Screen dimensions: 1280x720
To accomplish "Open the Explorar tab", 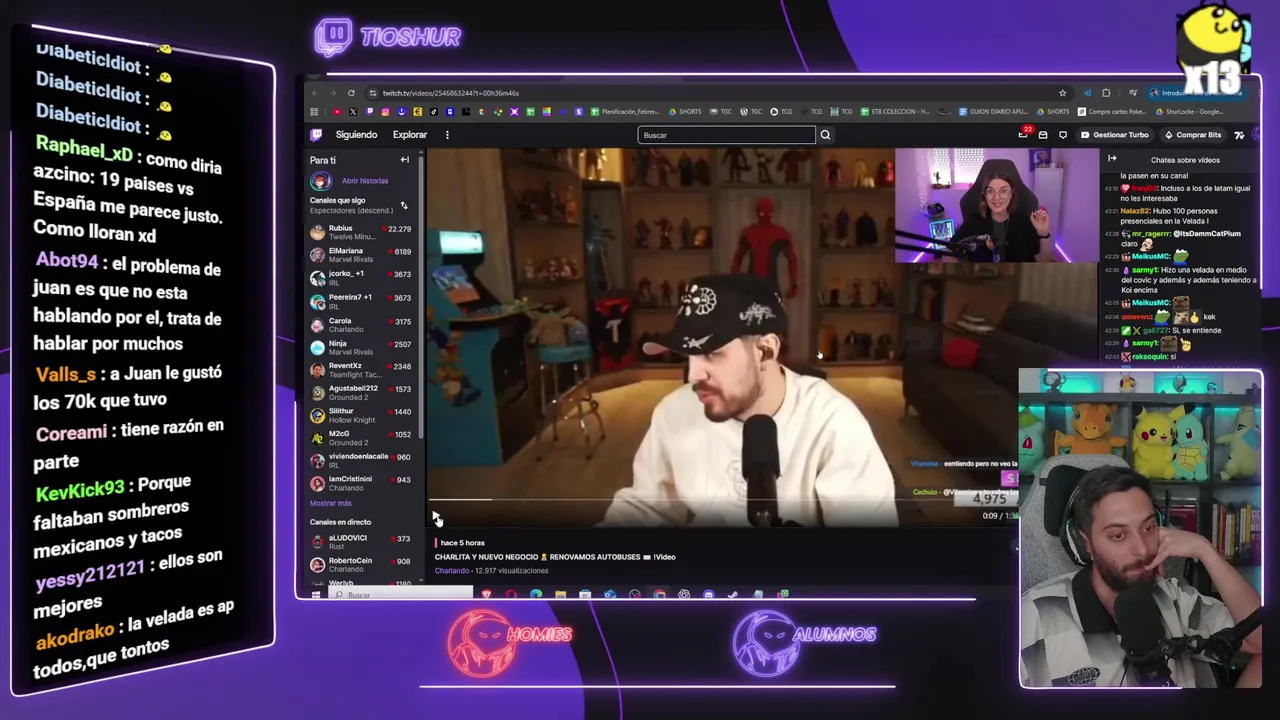I will 410,135.
